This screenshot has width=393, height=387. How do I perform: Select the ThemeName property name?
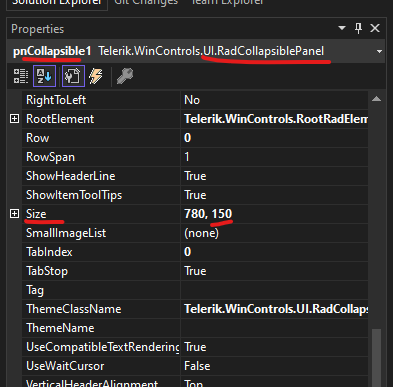coord(60,328)
